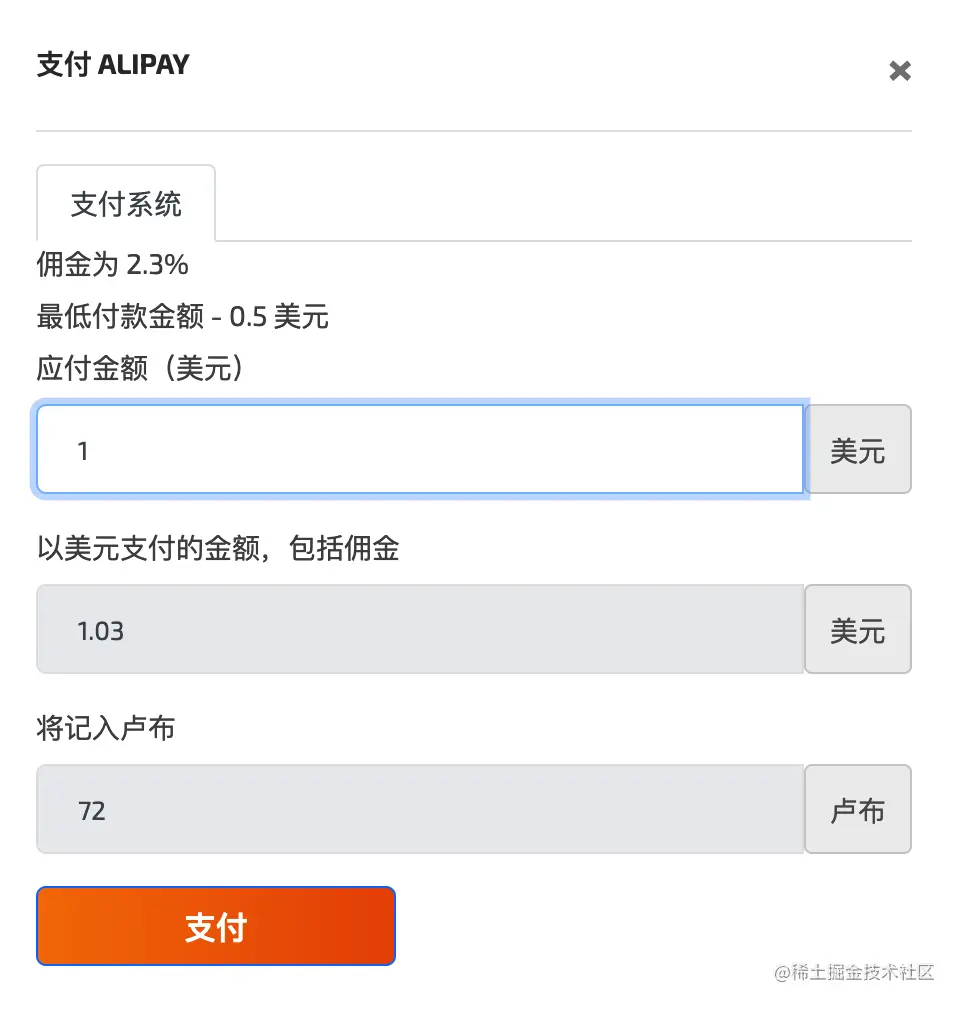
Task: Switch to the 支付系统 tab
Action: tap(126, 203)
